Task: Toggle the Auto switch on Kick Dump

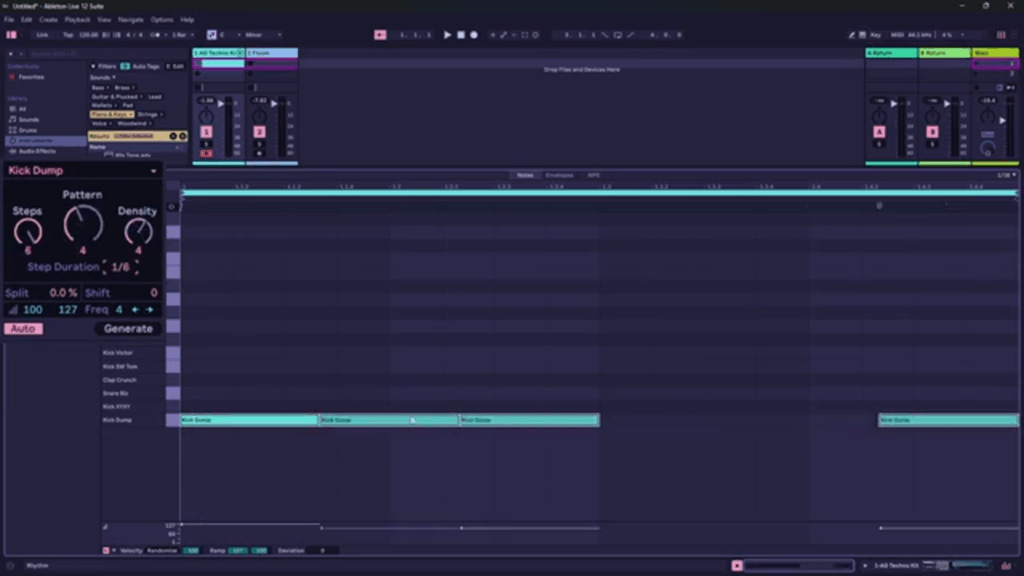Action: (x=22, y=328)
